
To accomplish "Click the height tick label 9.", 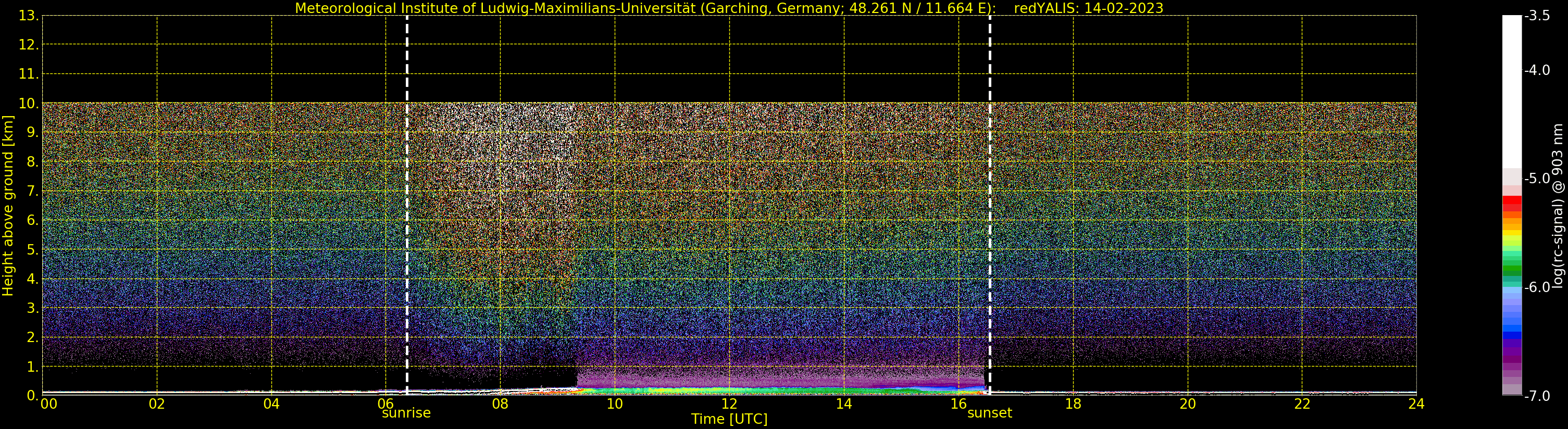I will point(32,133).
